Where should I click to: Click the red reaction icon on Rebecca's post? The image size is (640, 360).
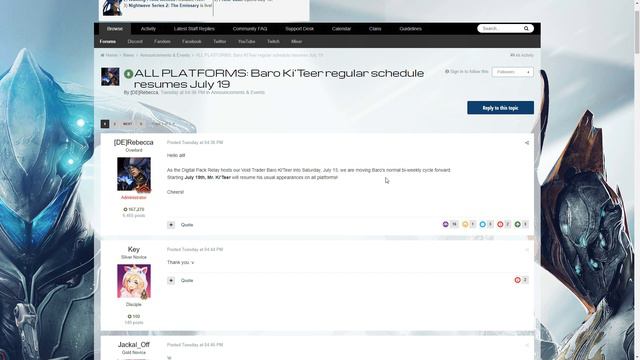(x=500, y=224)
